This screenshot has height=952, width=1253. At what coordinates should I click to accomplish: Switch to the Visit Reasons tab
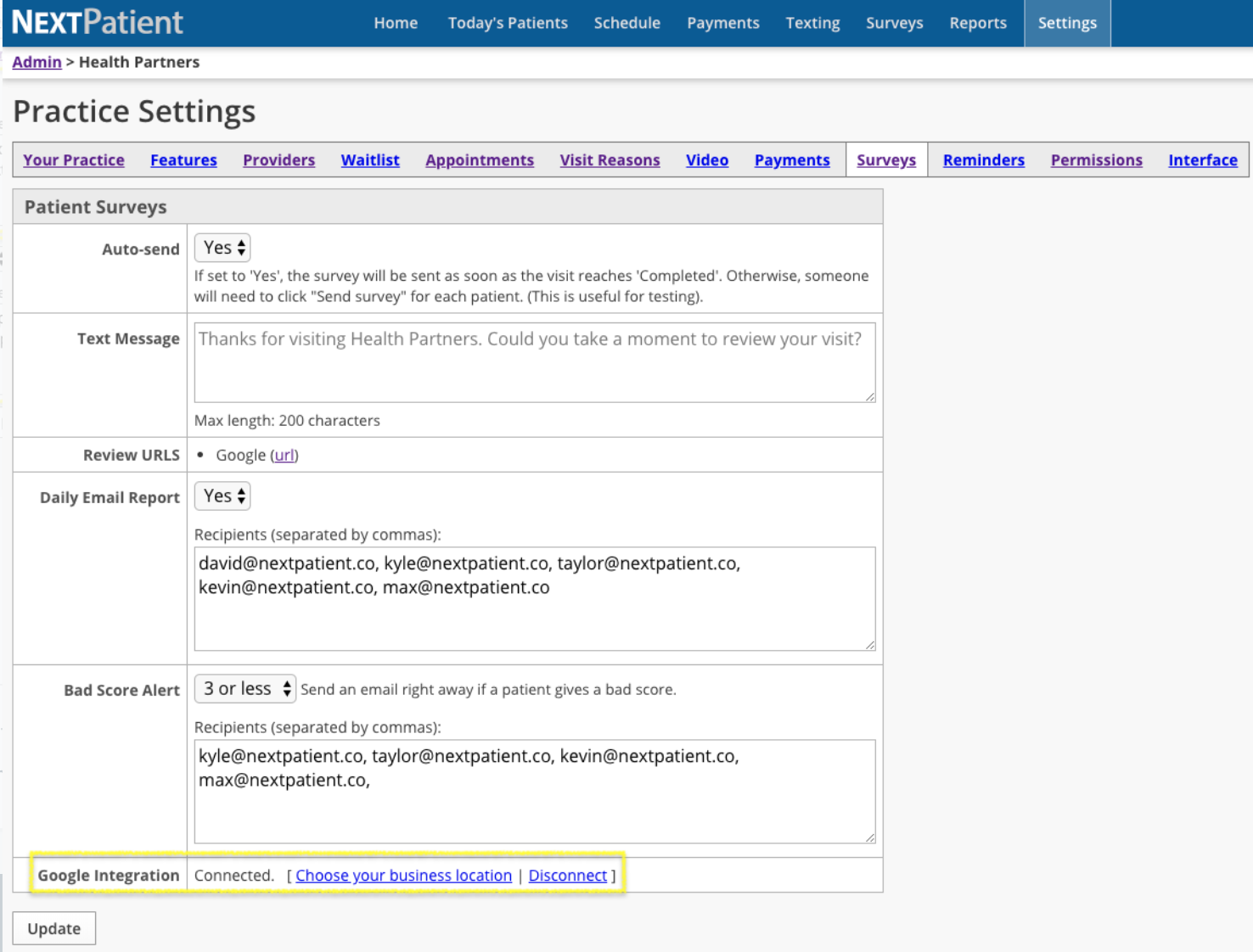click(610, 160)
